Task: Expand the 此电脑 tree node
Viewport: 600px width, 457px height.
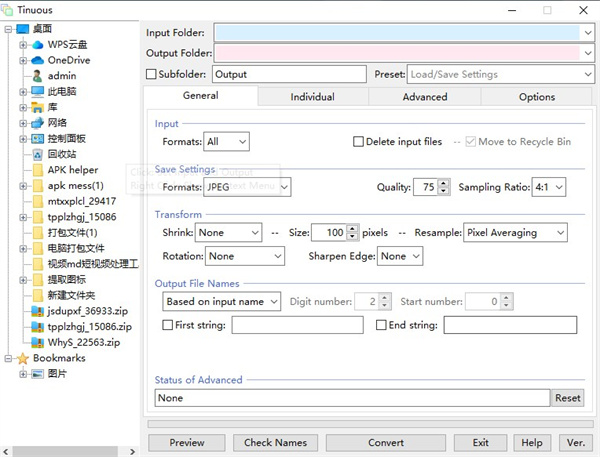Action: point(24,92)
